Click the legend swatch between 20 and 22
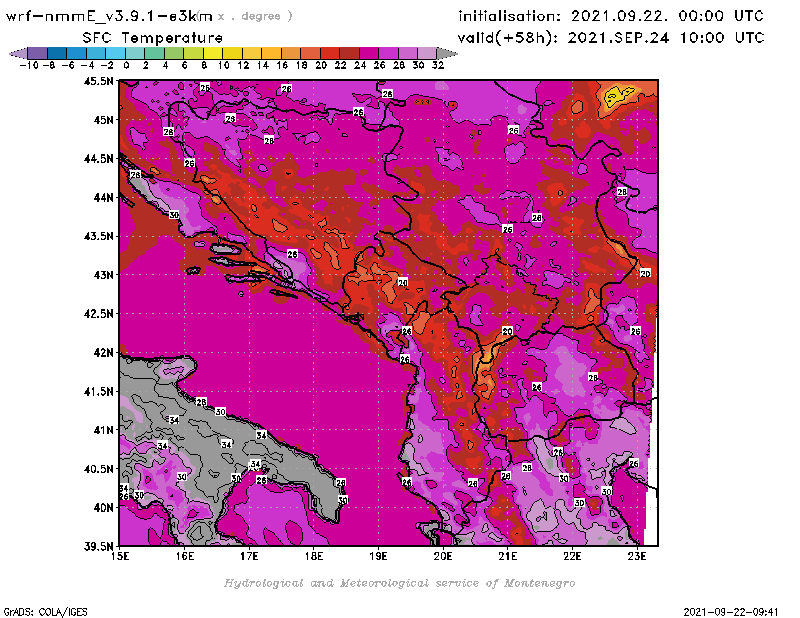 click(x=330, y=53)
